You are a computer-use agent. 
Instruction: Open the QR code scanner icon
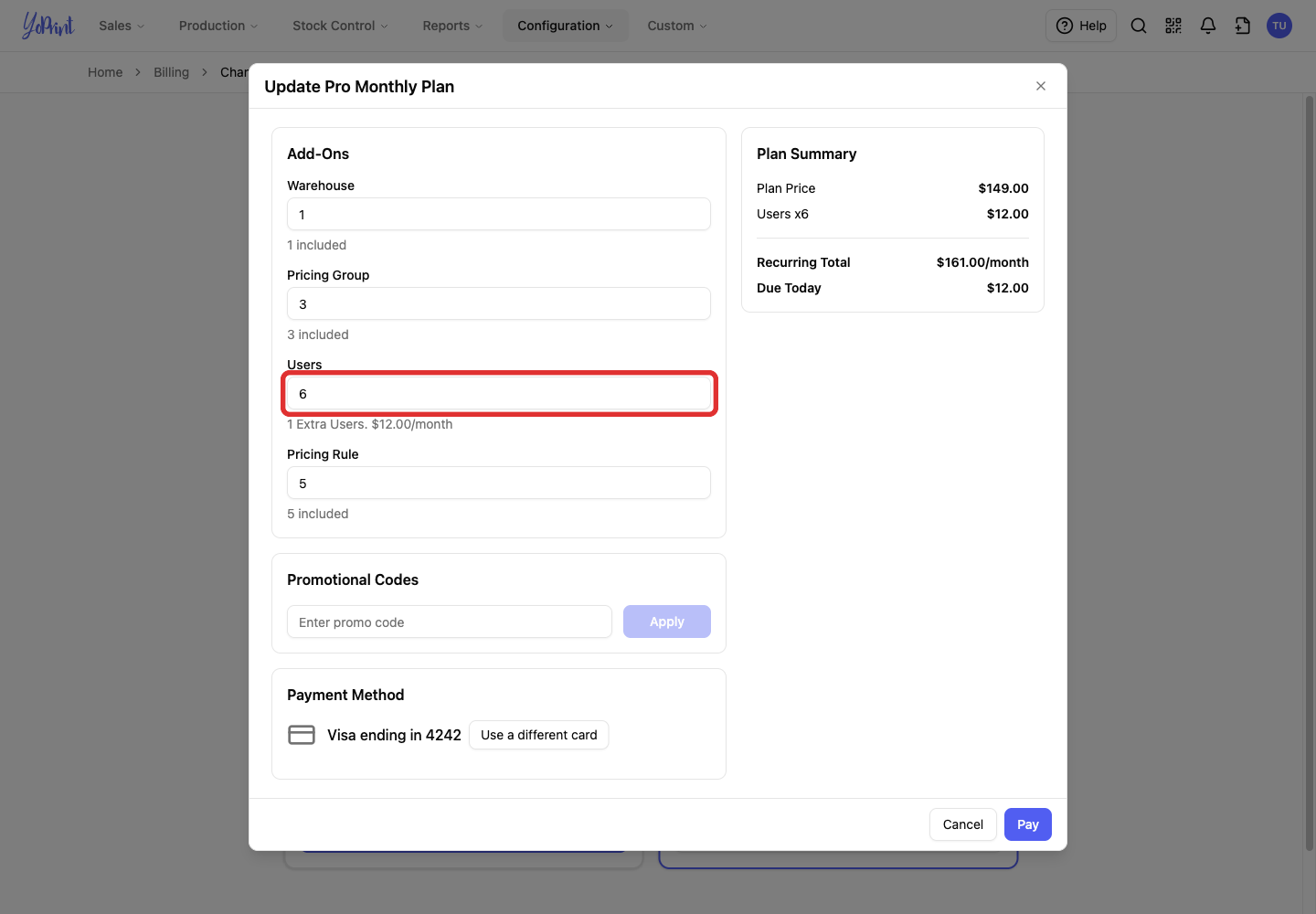1173,26
